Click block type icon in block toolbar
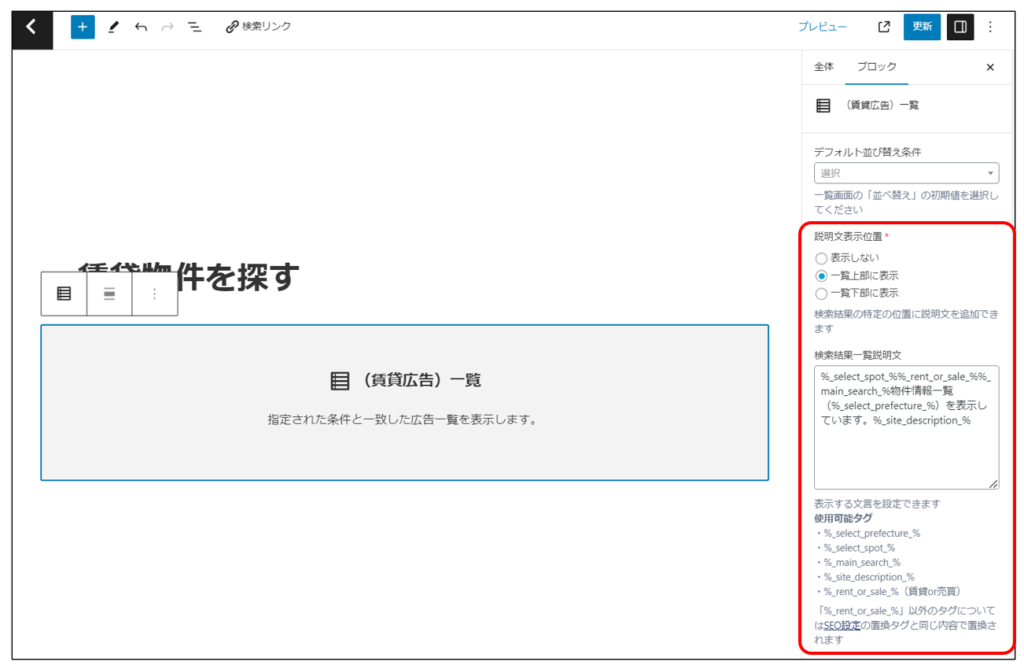The width and height of the screenshot is (1024, 669). coord(64,294)
